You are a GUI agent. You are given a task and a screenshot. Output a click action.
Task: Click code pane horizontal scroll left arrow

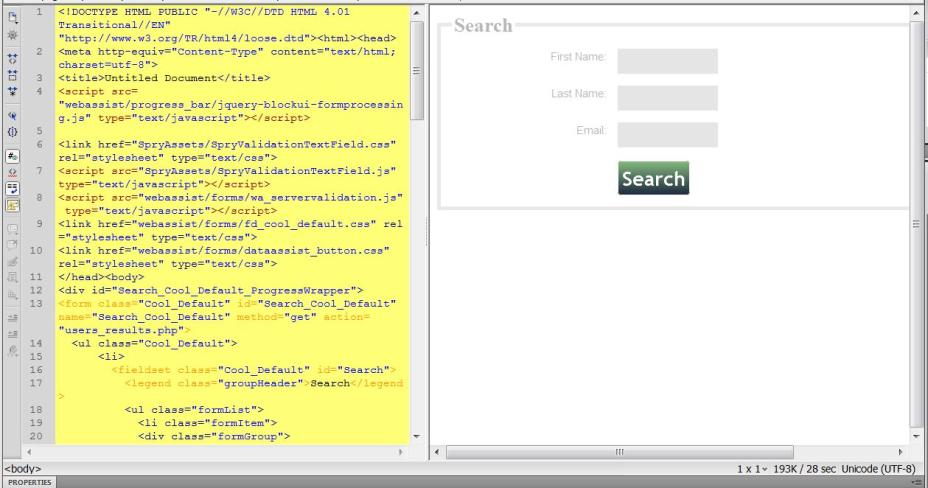click(x=29, y=452)
